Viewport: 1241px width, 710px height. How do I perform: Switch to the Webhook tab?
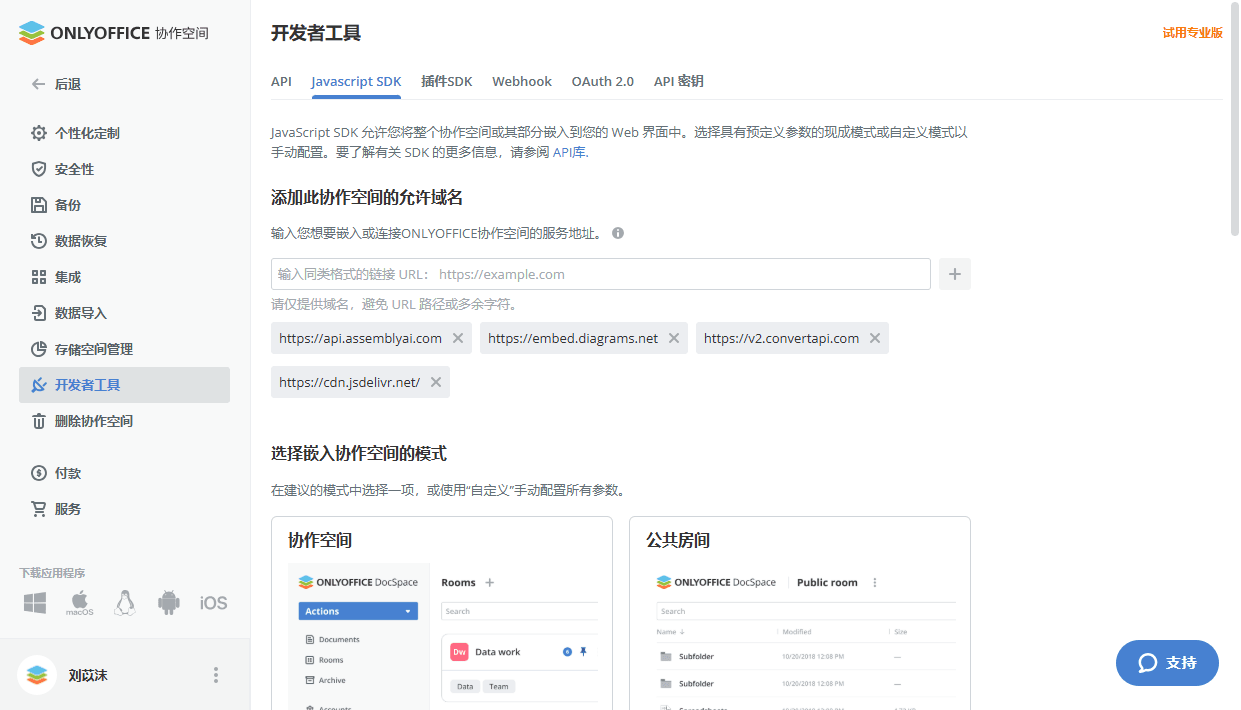(522, 82)
